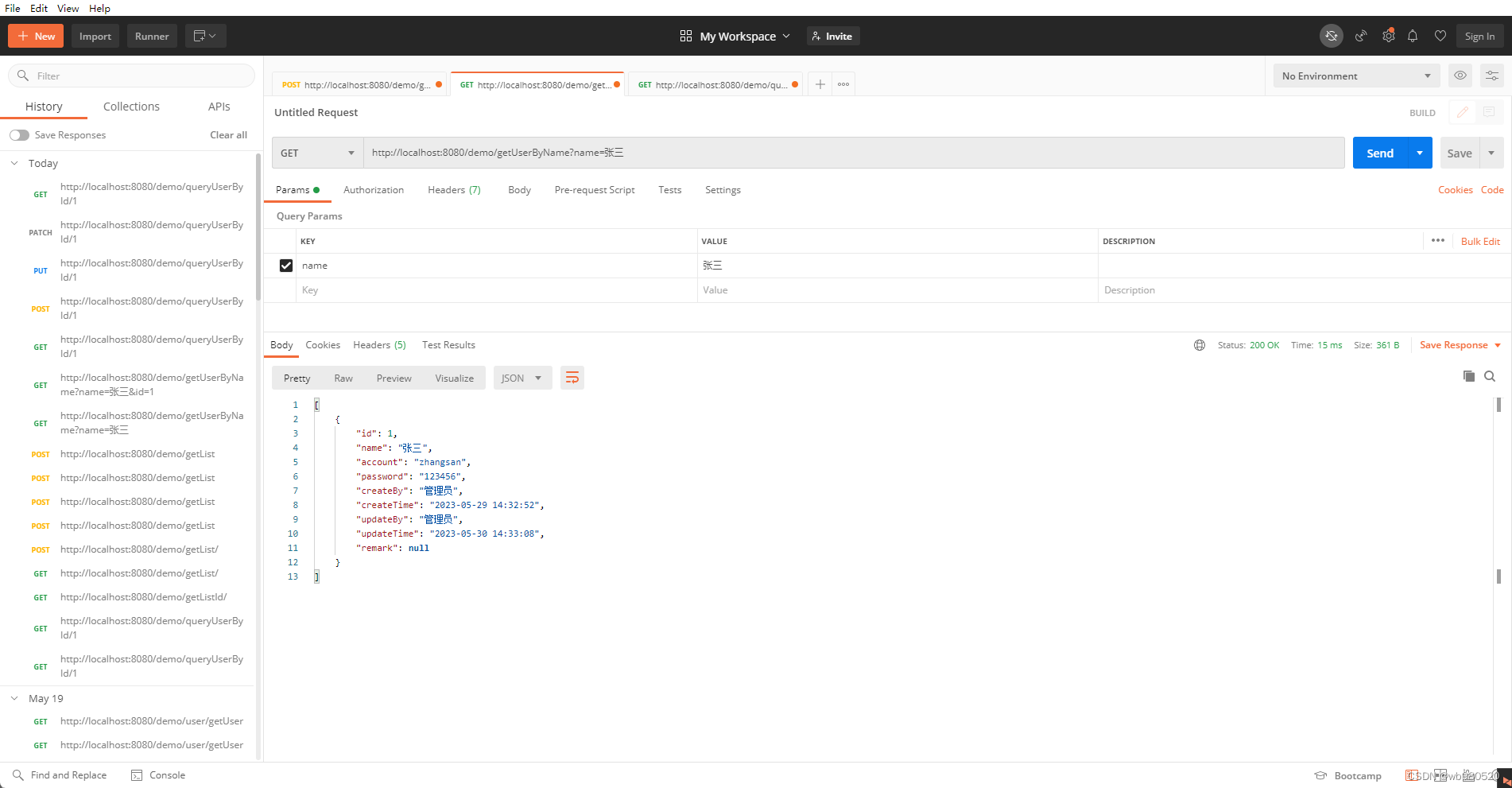Click Clear all history link
The height and width of the screenshot is (788, 1512).
228,135
